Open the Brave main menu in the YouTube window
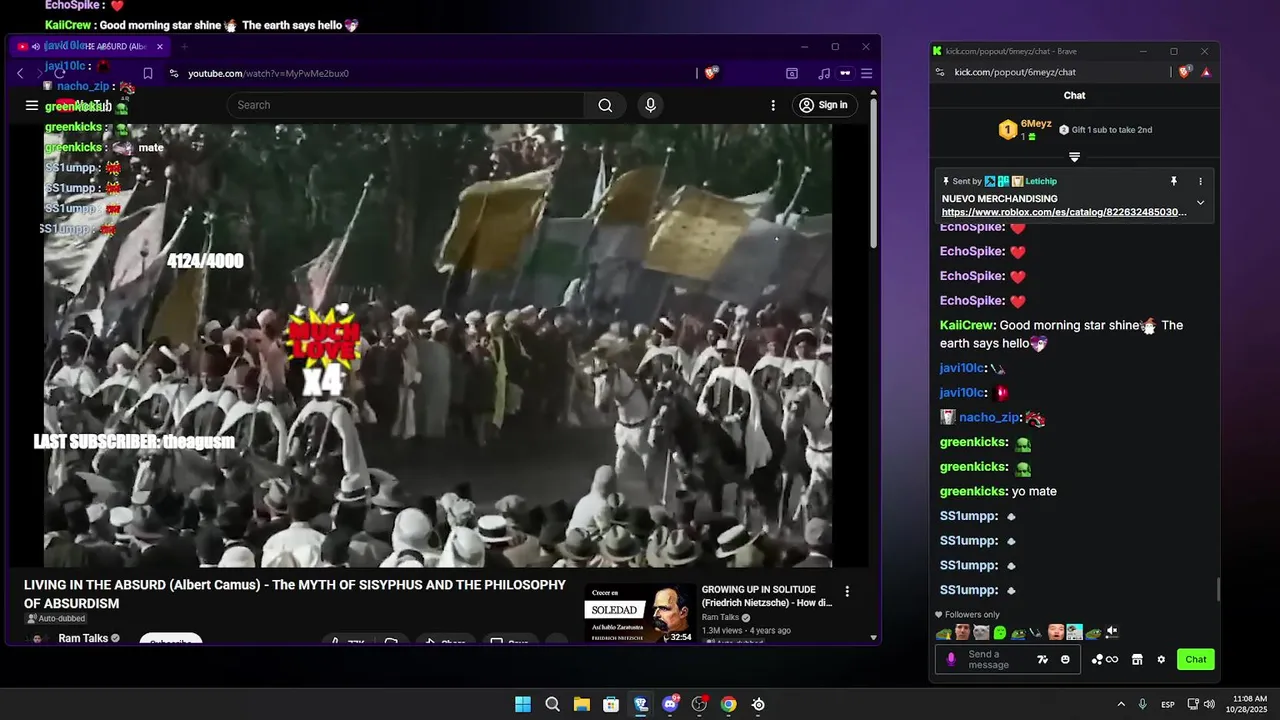 pos(867,73)
